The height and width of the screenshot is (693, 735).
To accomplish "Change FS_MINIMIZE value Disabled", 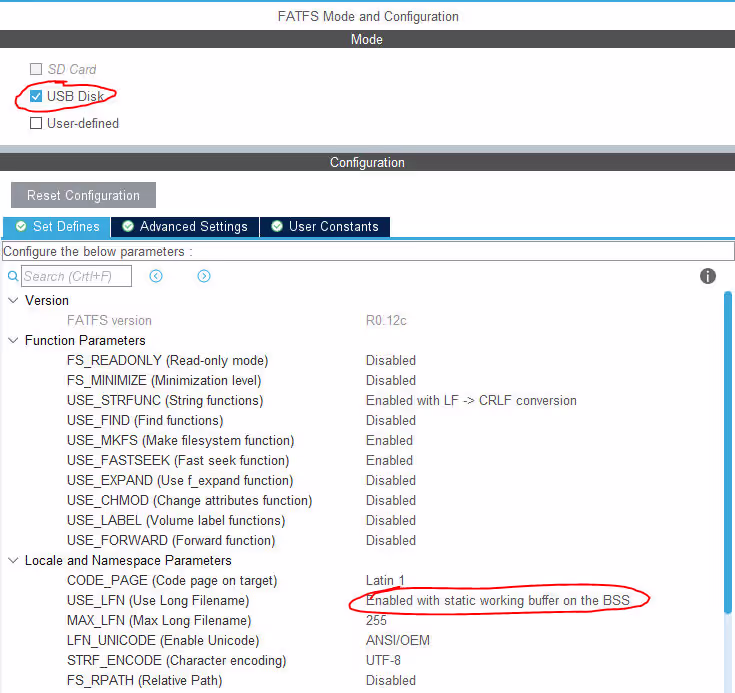I will pos(391,380).
